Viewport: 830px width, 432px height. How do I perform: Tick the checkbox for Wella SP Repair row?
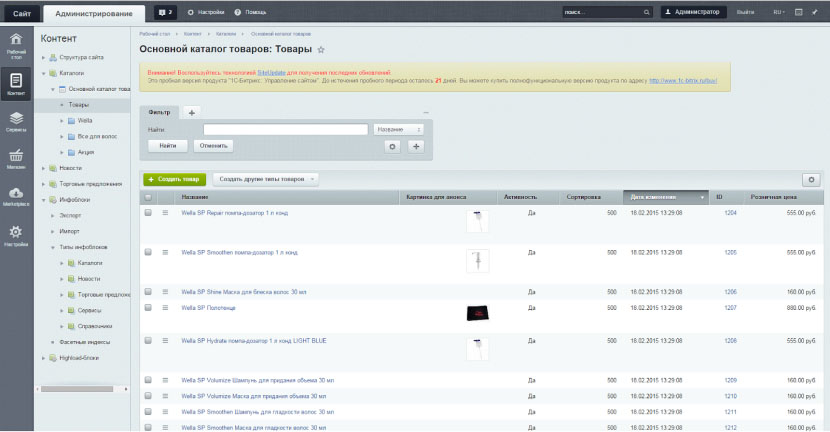point(148,213)
